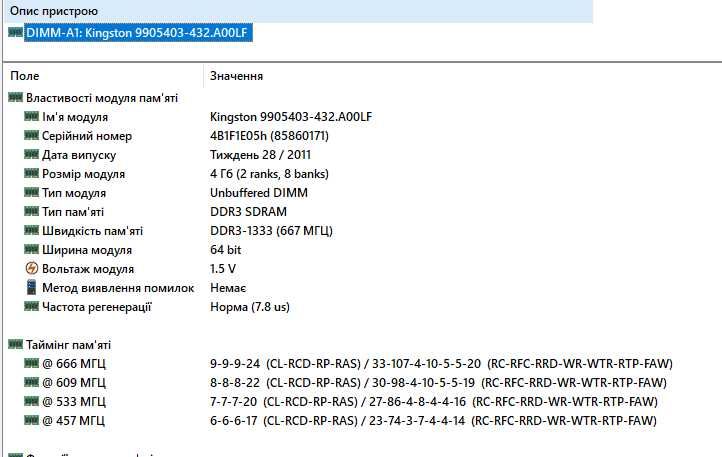722x457 pixels.
Task: Select the 'Метод виявлення помилок' row
Action: [118, 288]
